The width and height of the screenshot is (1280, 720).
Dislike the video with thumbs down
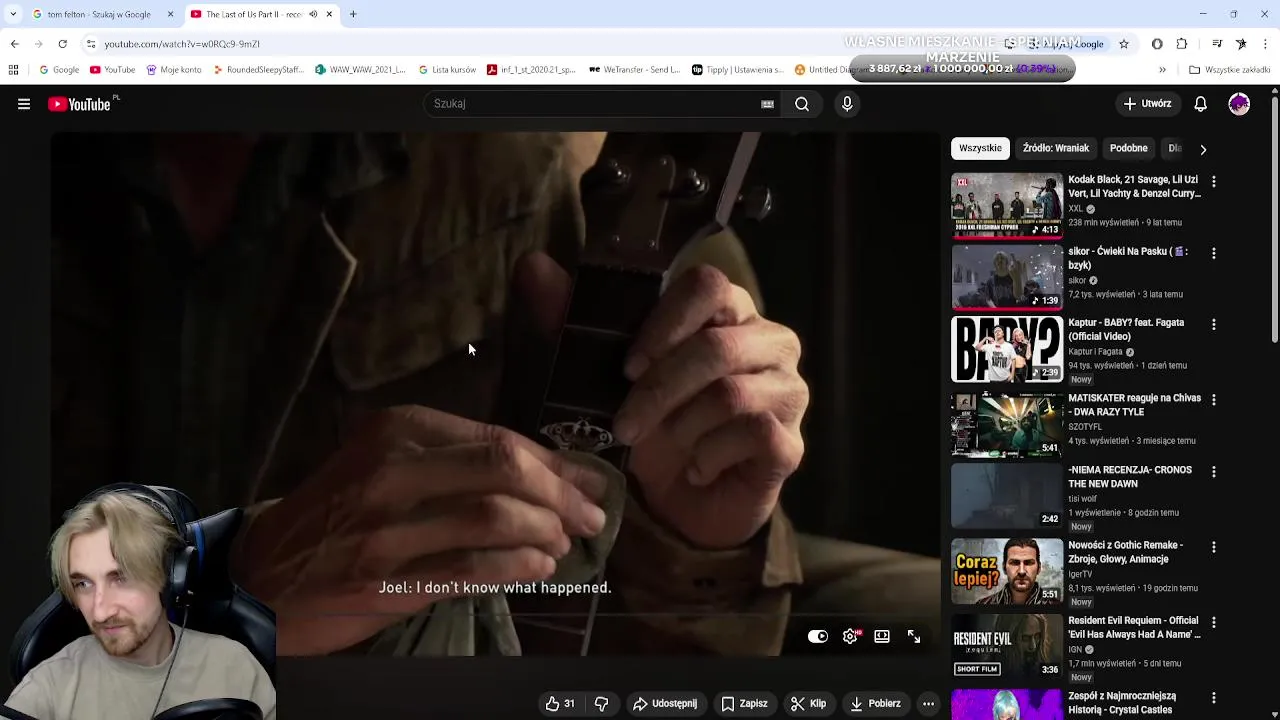click(x=601, y=704)
